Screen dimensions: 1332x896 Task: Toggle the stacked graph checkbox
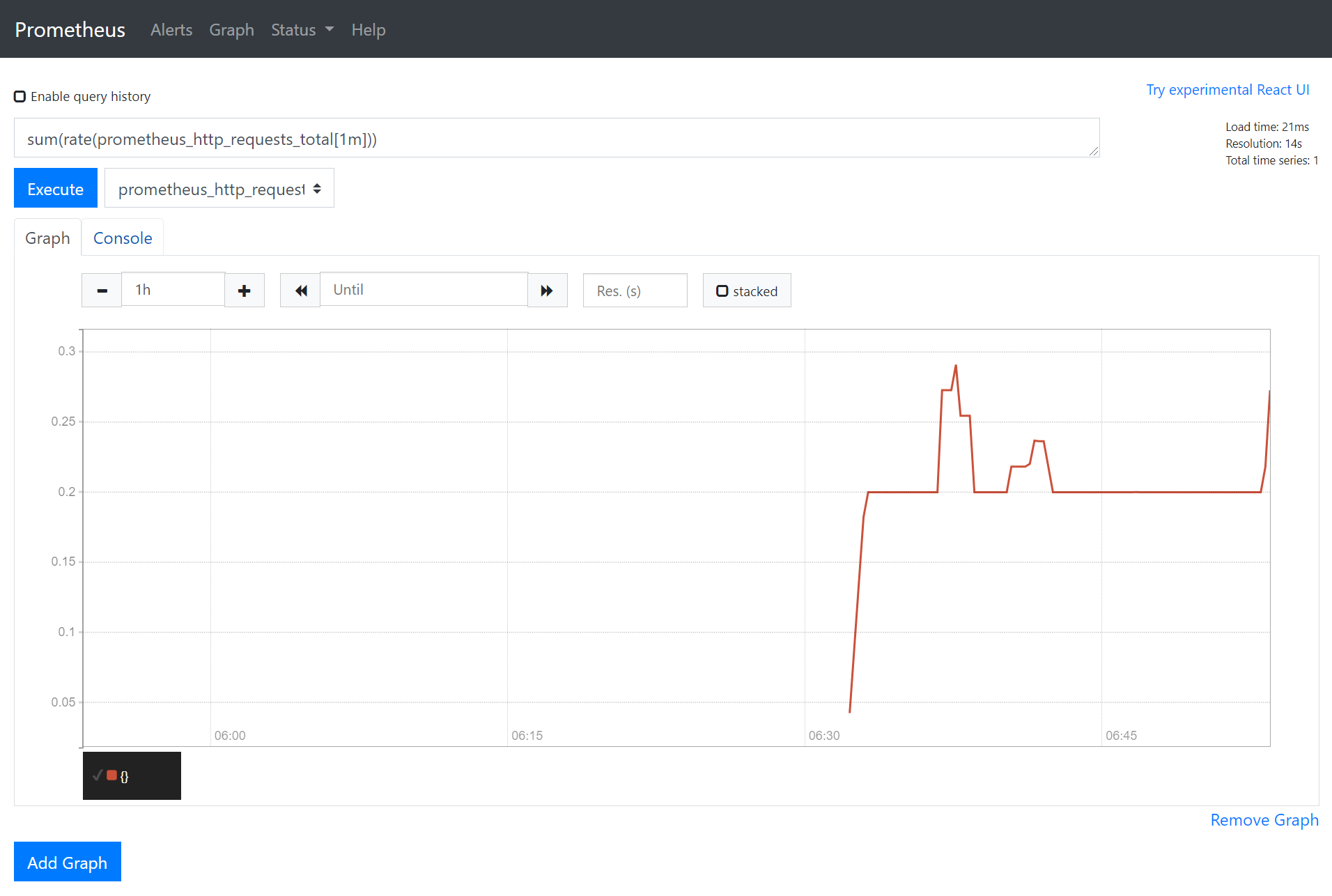(x=722, y=291)
